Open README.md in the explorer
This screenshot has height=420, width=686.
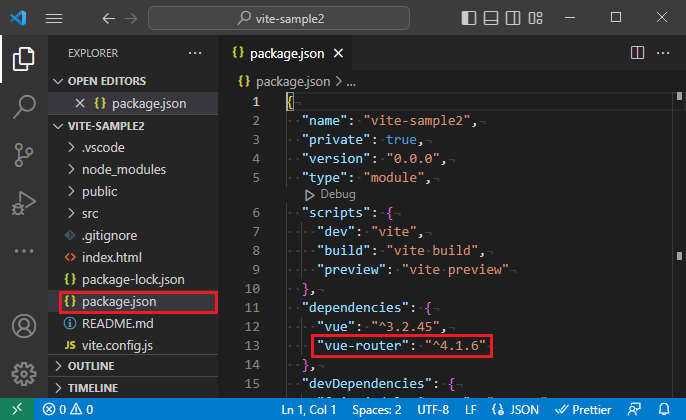click(133, 323)
